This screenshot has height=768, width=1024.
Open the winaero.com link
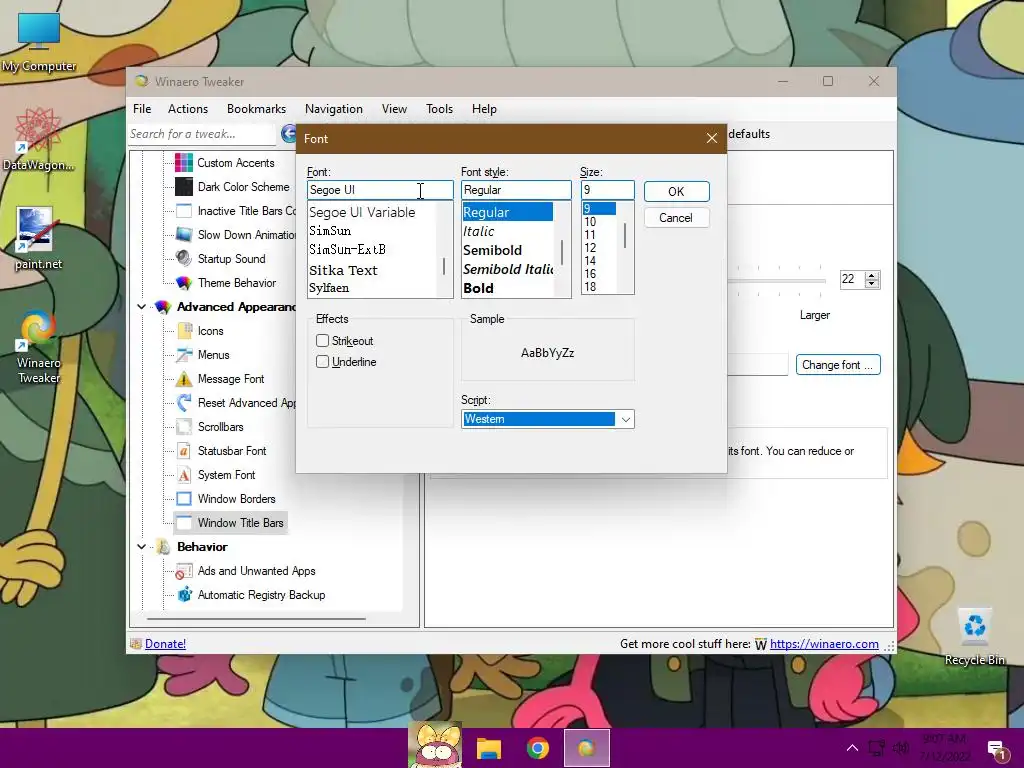(824, 644)
